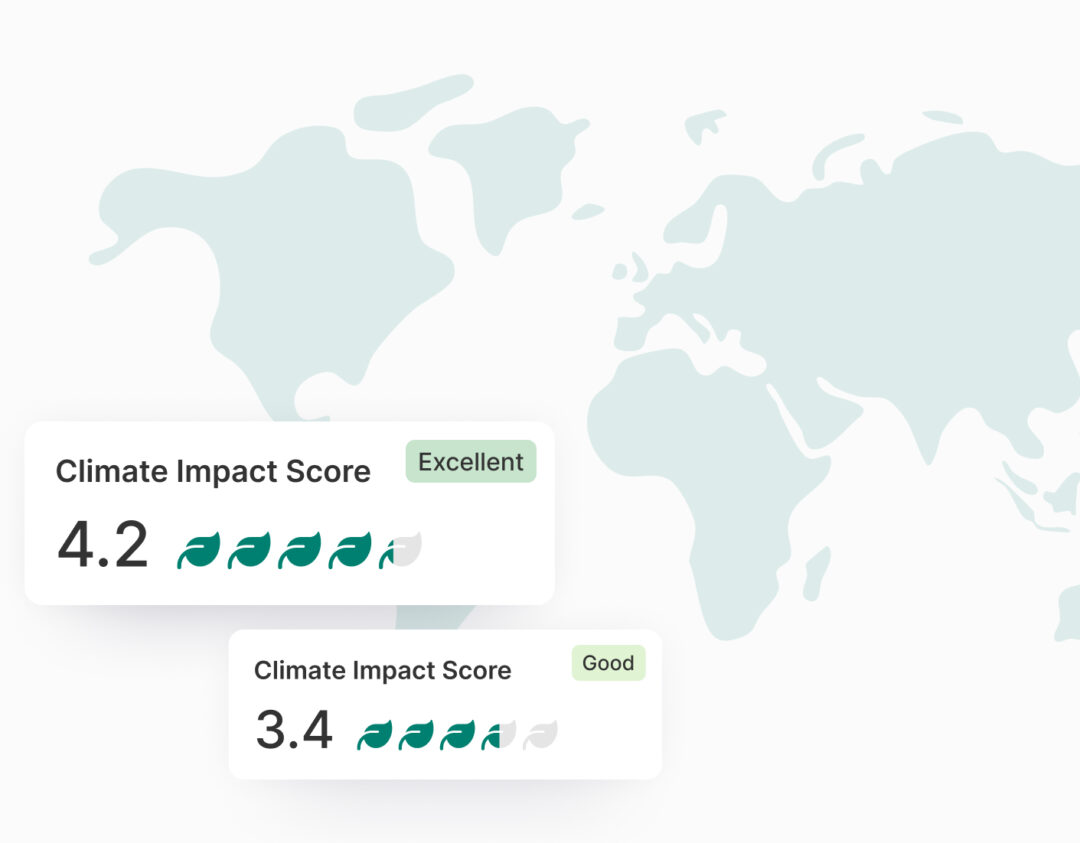Select the fourth leaf in the 4.2 rating
The width and height of the screenshot is (1080, 843).
[350, 550]
